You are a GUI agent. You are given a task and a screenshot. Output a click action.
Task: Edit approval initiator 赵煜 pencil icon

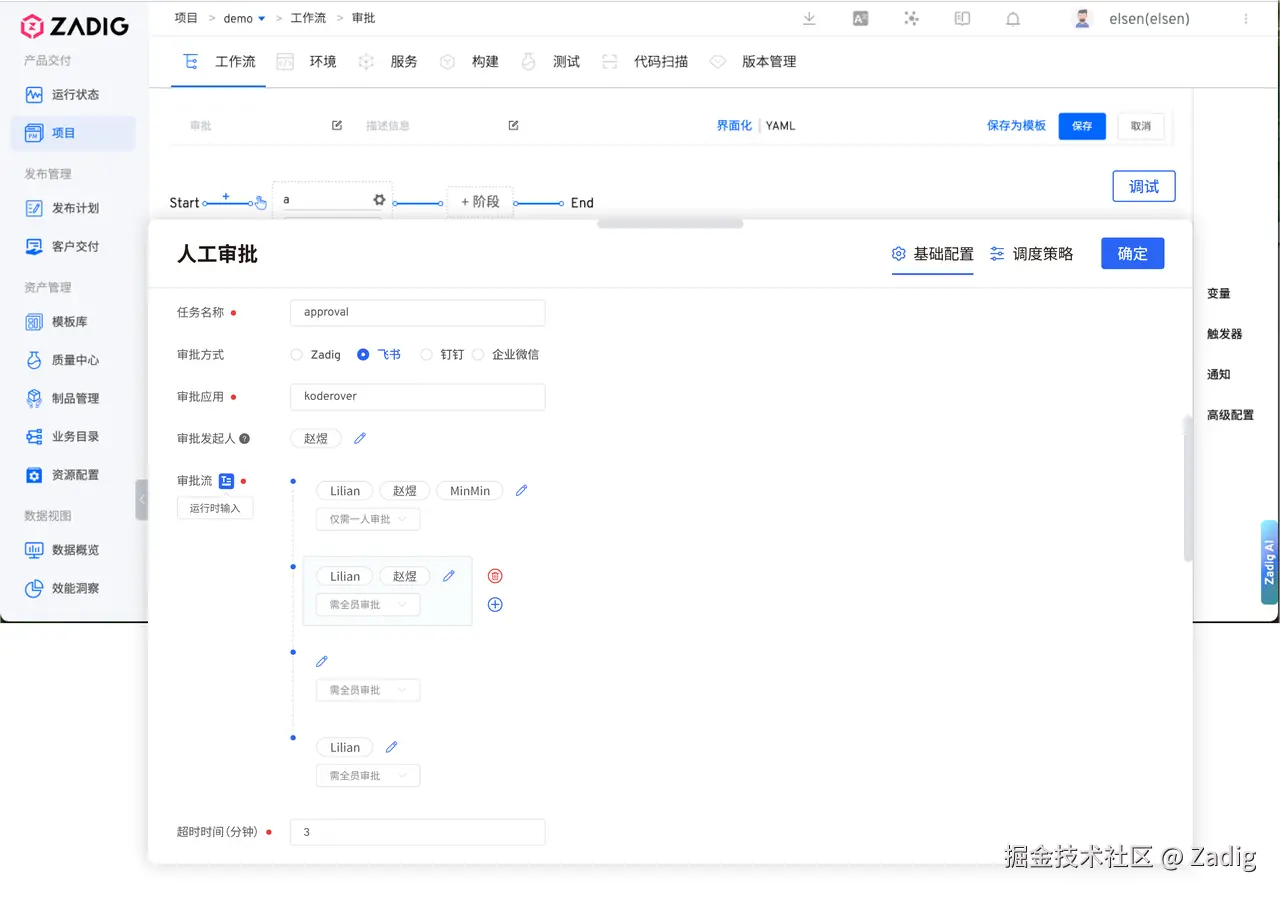coord(360,438)
